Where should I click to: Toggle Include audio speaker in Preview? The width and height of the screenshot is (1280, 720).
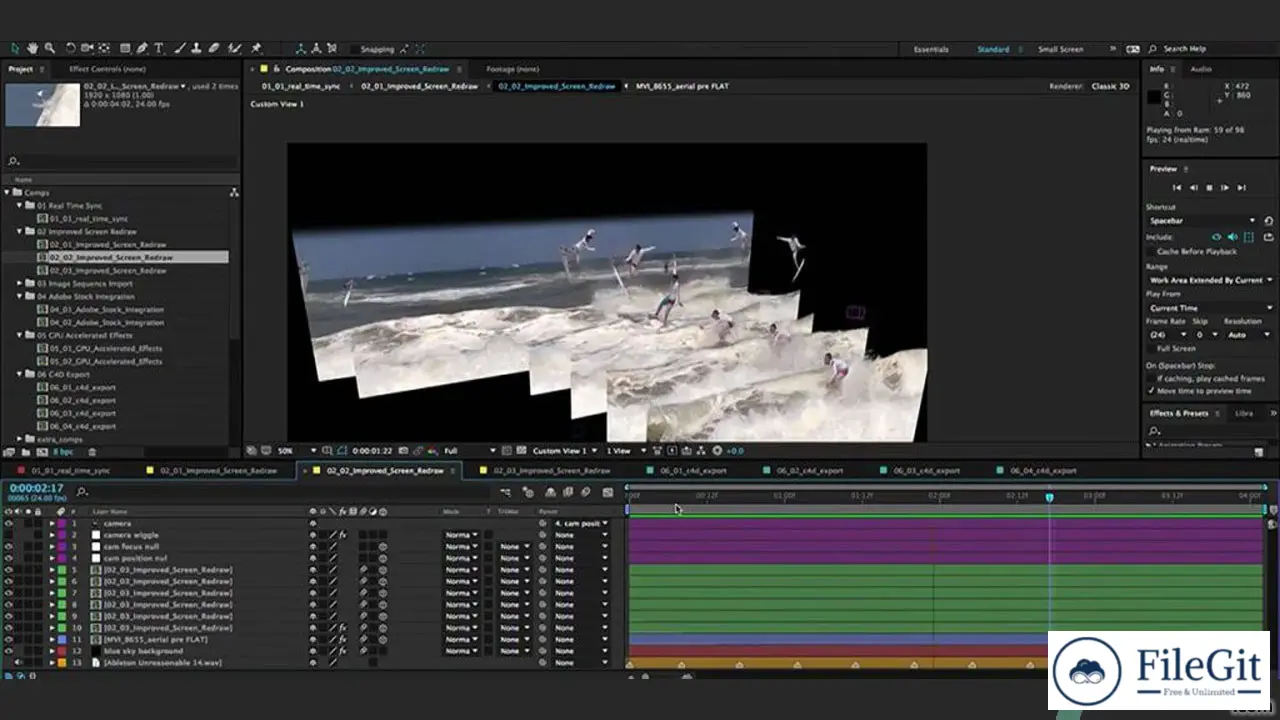coord(1232,237)
